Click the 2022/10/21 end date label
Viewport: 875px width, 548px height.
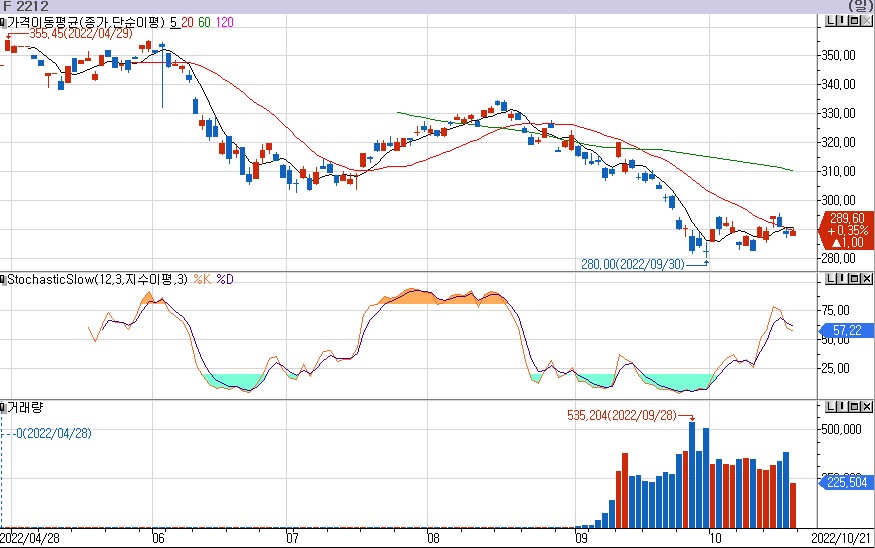[x=841, y=539]
